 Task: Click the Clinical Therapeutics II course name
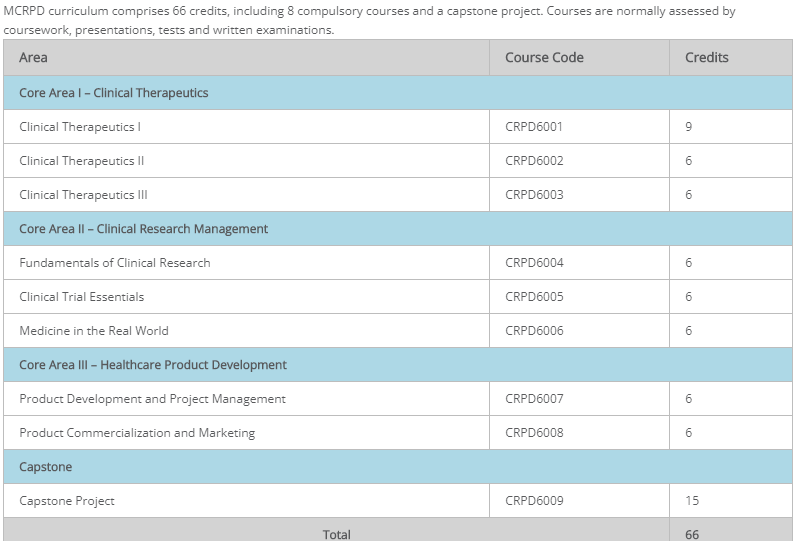[82, 161]
